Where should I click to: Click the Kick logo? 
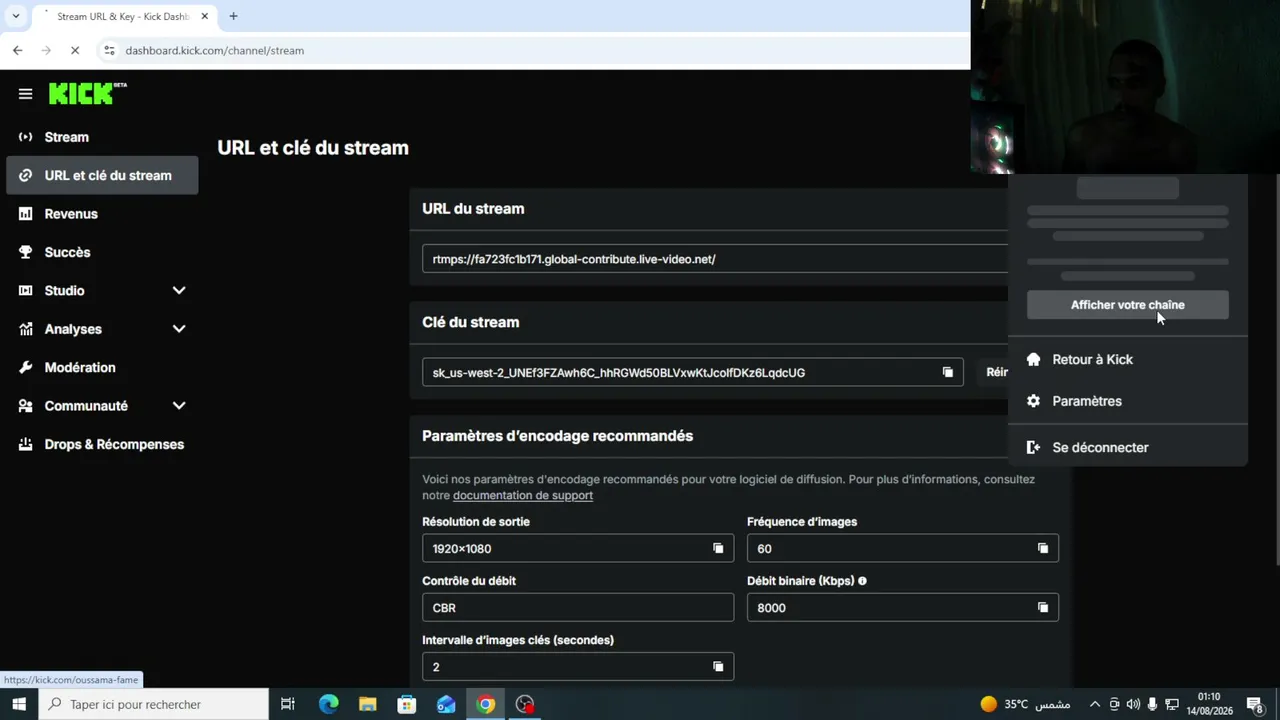click(87, 93)
